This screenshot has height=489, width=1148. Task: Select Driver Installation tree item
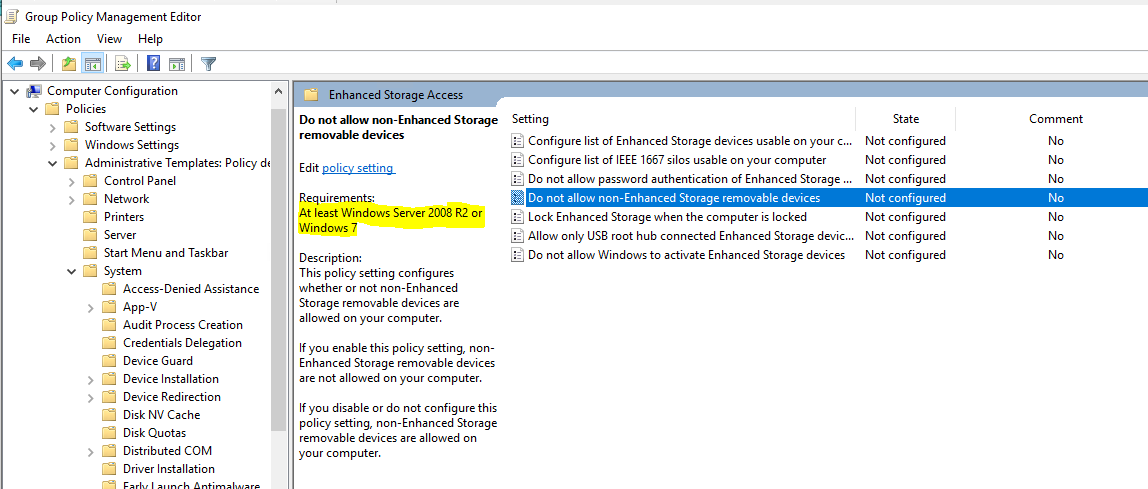click(168, 469)
